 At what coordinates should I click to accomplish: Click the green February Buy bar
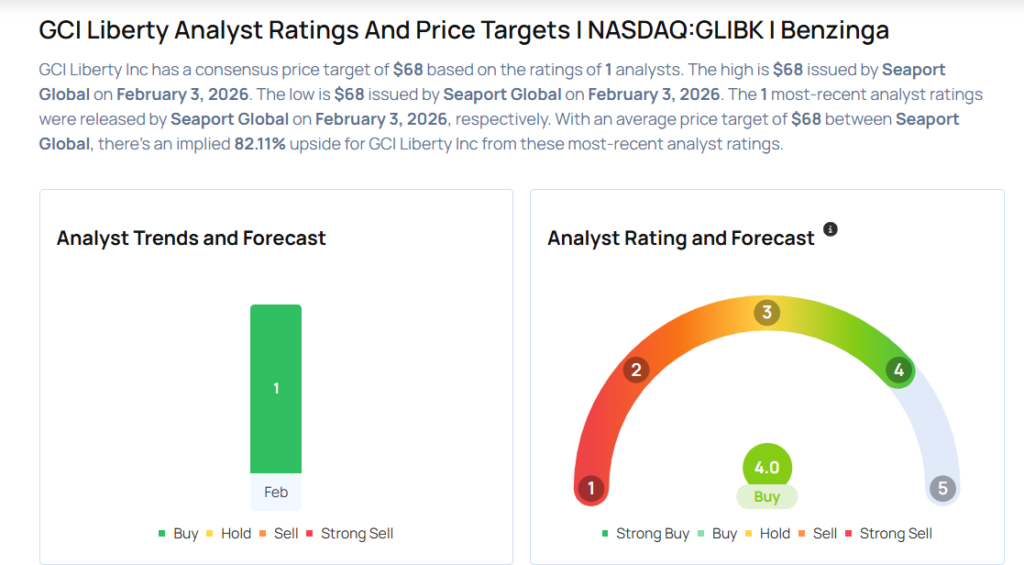[276, 388]
